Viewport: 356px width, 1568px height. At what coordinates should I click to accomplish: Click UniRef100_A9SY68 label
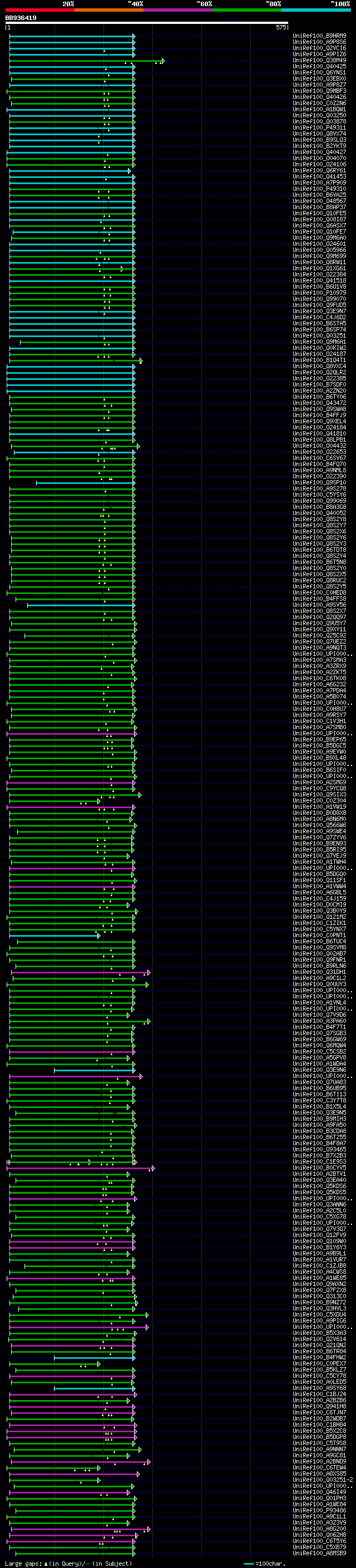319,1388
